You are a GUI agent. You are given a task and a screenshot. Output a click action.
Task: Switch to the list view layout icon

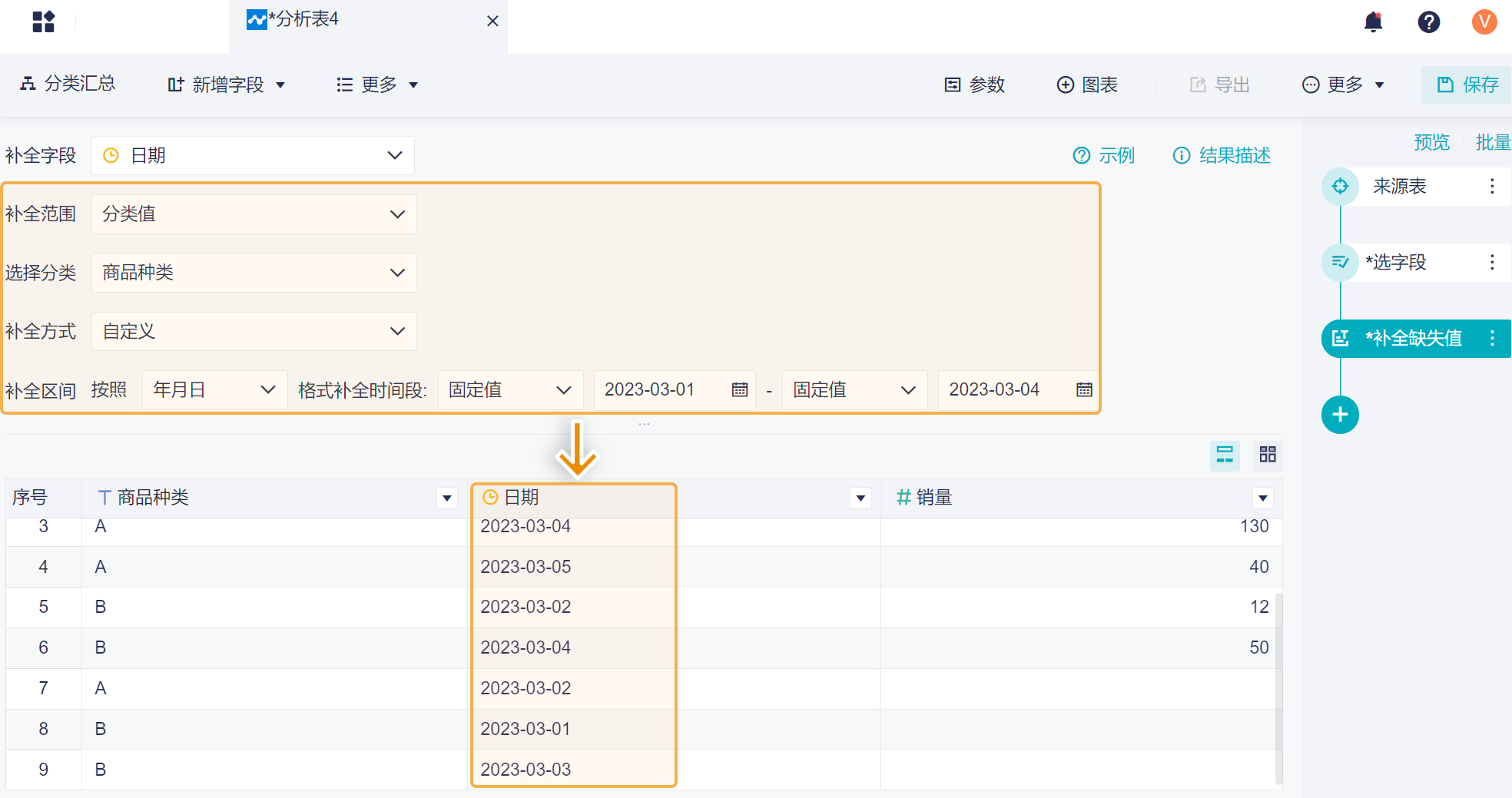pyautogui.click(x=1225, y=455)
